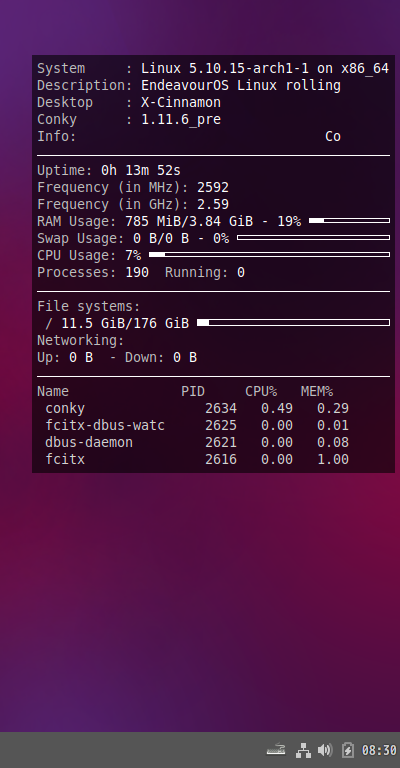Open the fcitx keyboard input tray icon
400x768 pixels.
(x=276, y=749)
